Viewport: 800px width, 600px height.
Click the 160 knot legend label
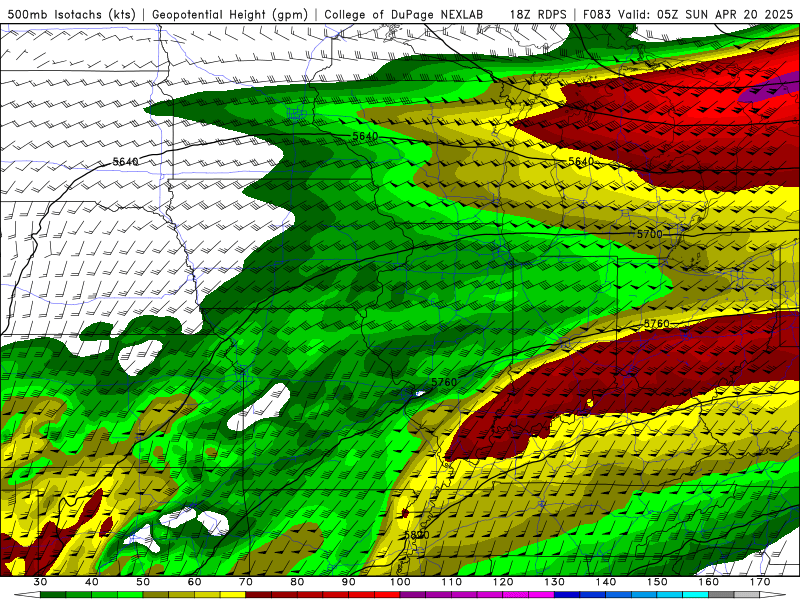point(709,582)
